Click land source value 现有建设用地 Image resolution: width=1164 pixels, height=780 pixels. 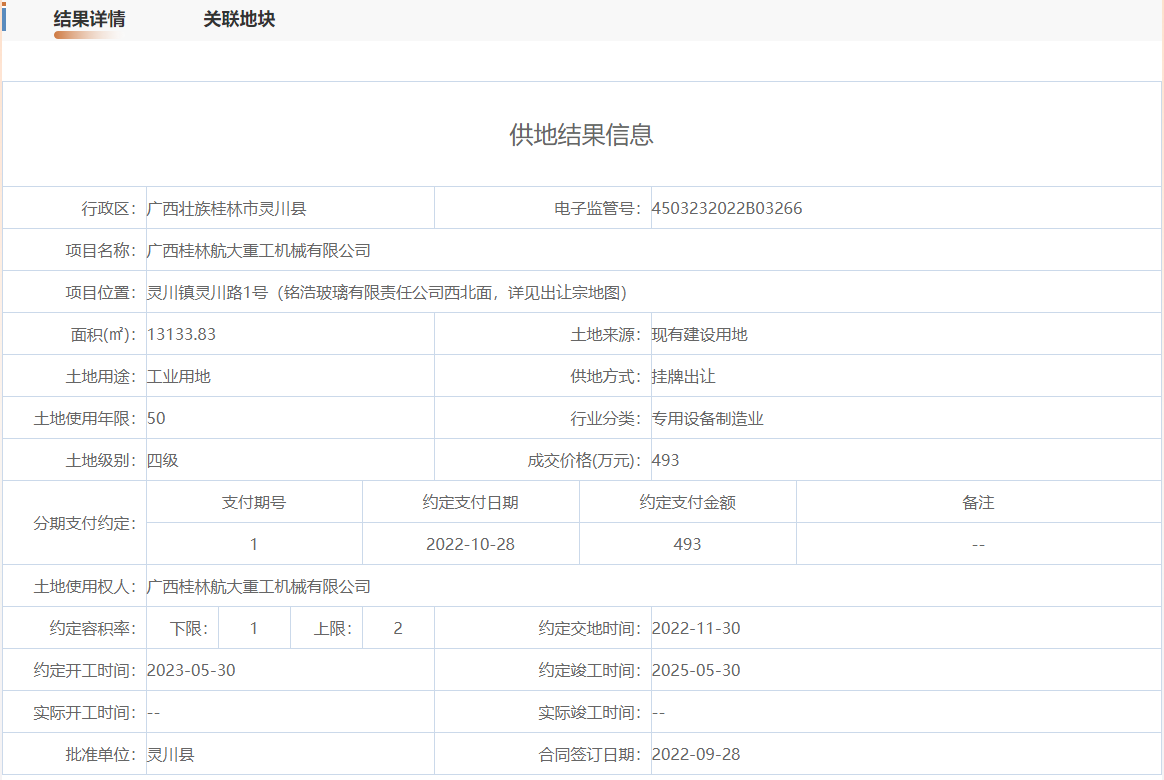[x=699, y=335]
